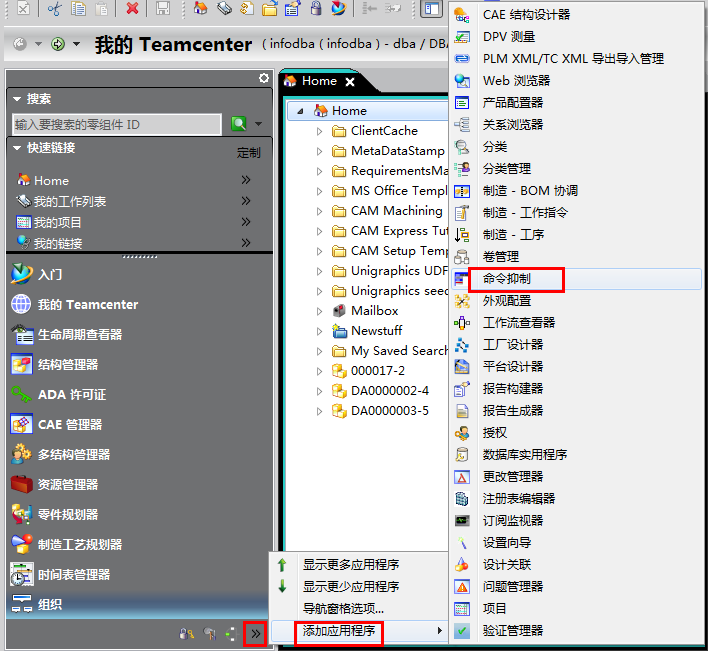Click the red delete X toolbar icon
This screenshot has width=708, height=651.
(x=132, y=8)
